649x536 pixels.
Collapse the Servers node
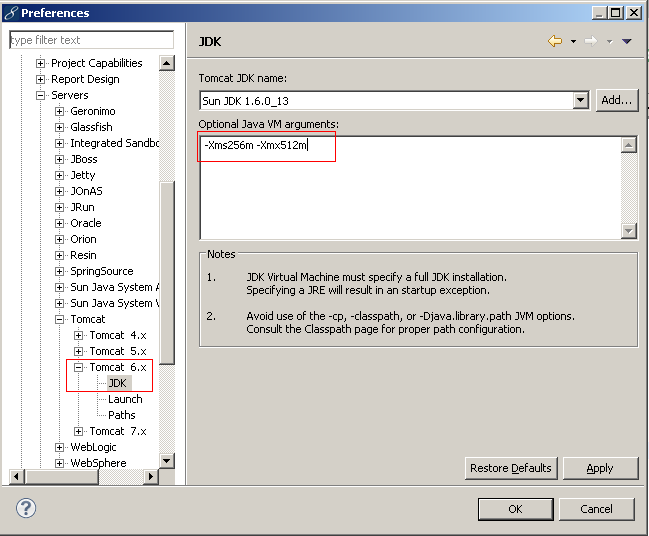41,95
